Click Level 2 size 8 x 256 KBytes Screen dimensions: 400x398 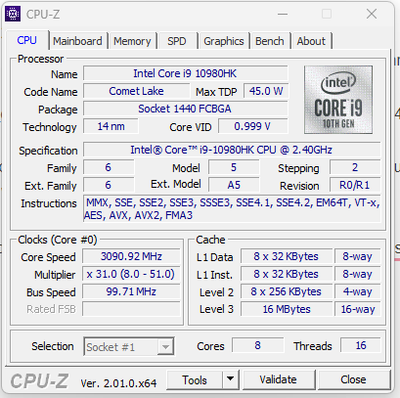coord(286,292)
